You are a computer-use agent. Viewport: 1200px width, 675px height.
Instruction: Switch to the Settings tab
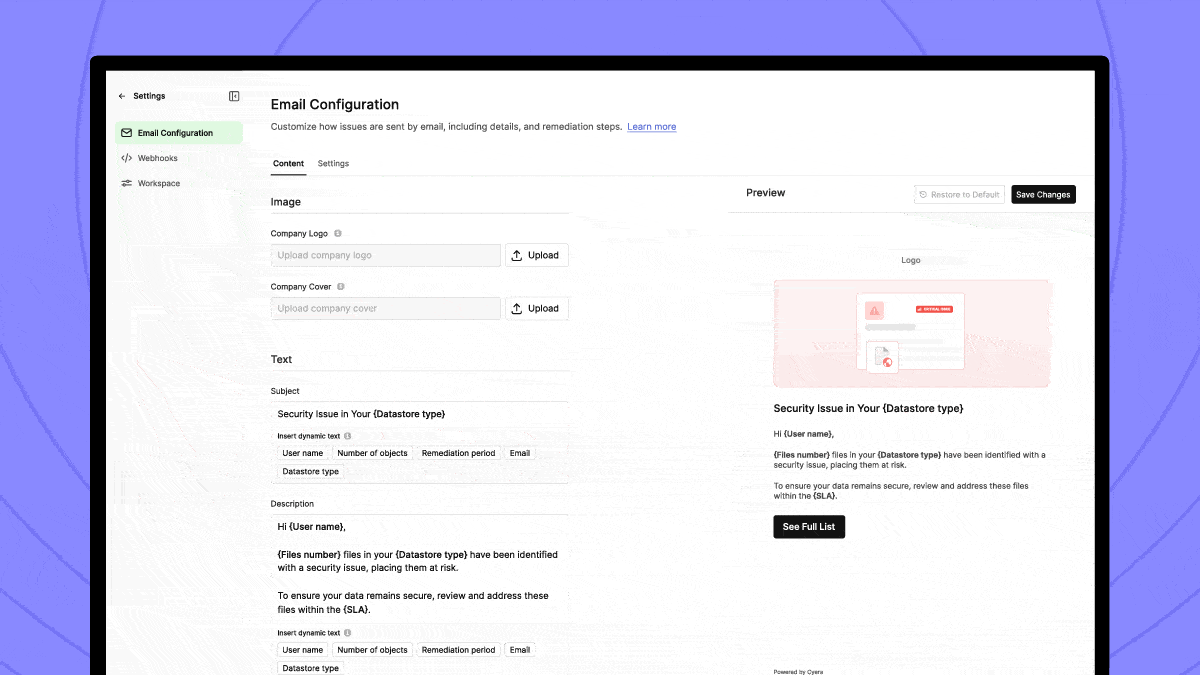[x=333, y=163]
